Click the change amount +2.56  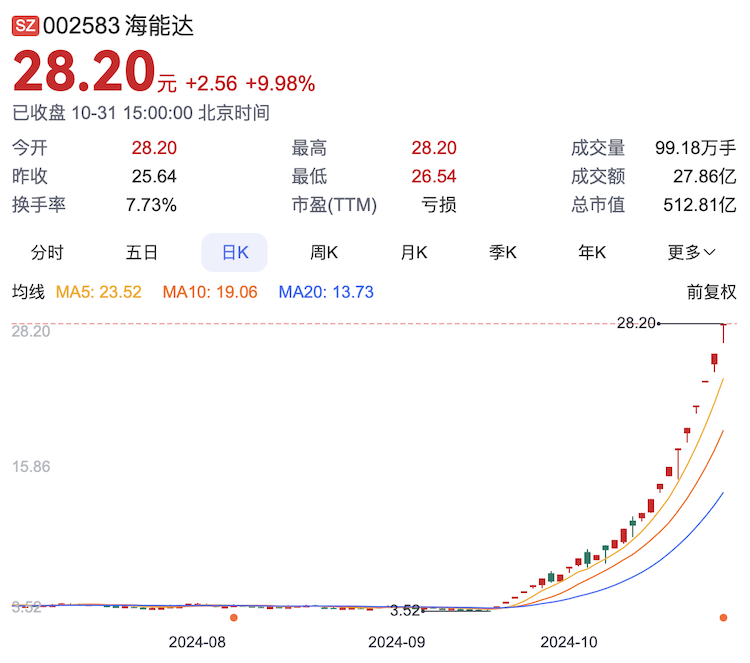tap(211, 83)
